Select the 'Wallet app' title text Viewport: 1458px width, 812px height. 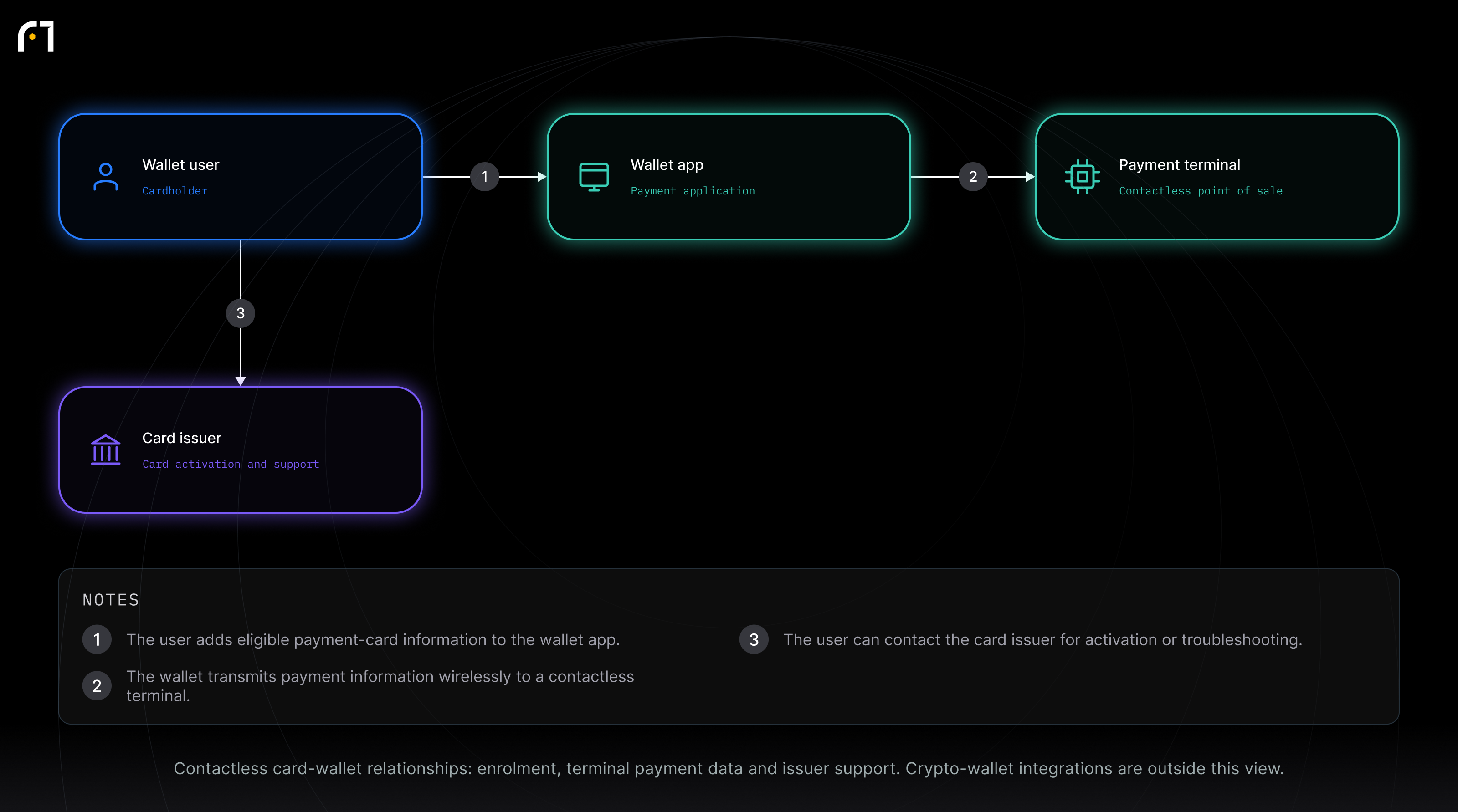point(667,165)
